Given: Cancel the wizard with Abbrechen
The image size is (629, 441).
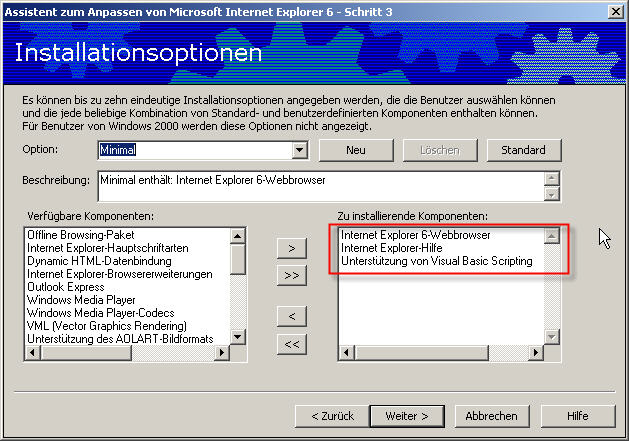Looking at the screenshot, I should pyautogui.click(x=492, y=416).
